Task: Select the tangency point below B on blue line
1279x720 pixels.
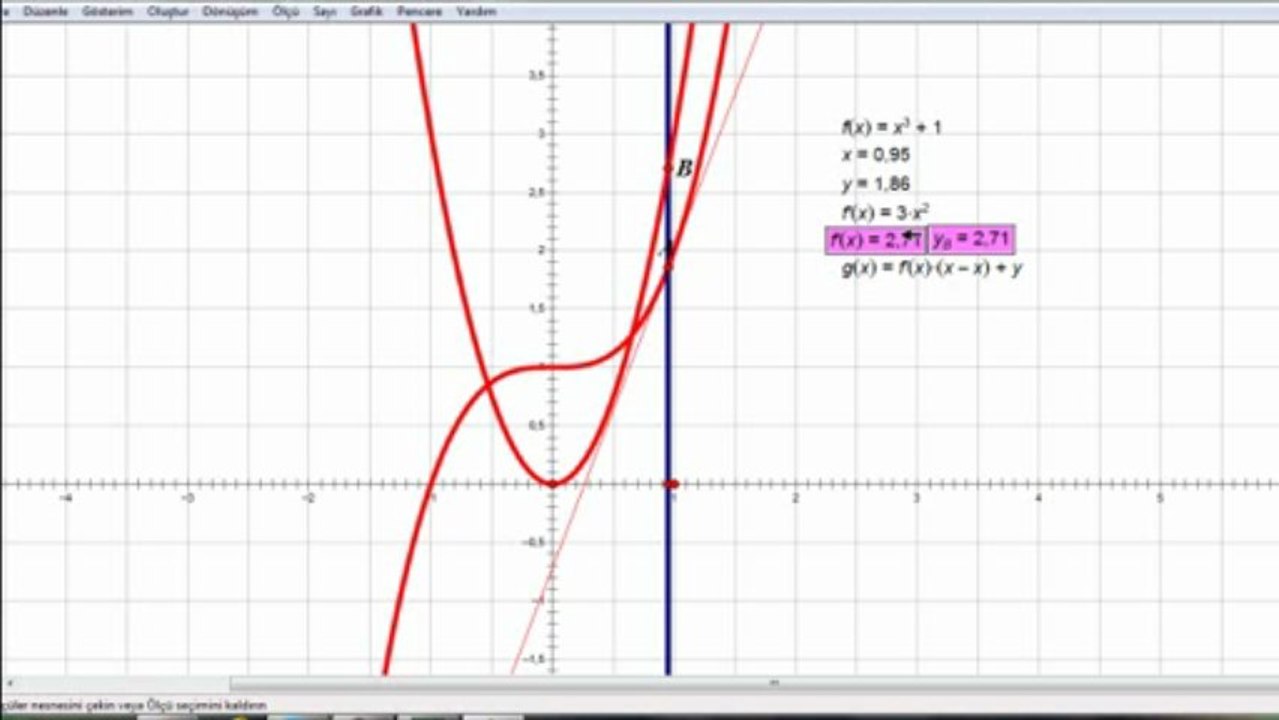Action: click(x=668, y=266)
